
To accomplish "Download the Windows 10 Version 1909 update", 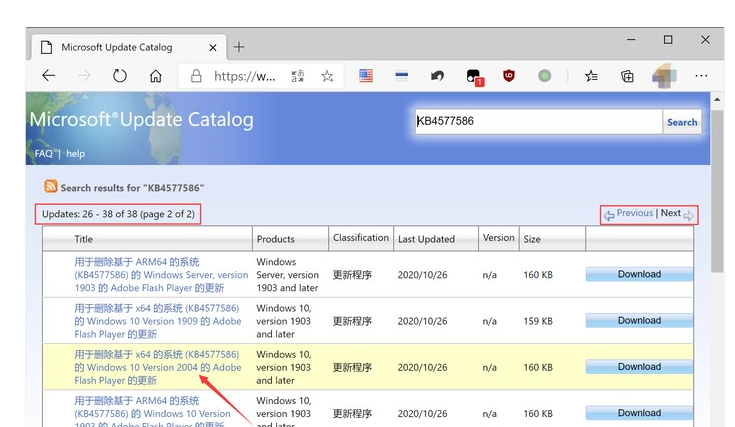I will tap(639, 321).
